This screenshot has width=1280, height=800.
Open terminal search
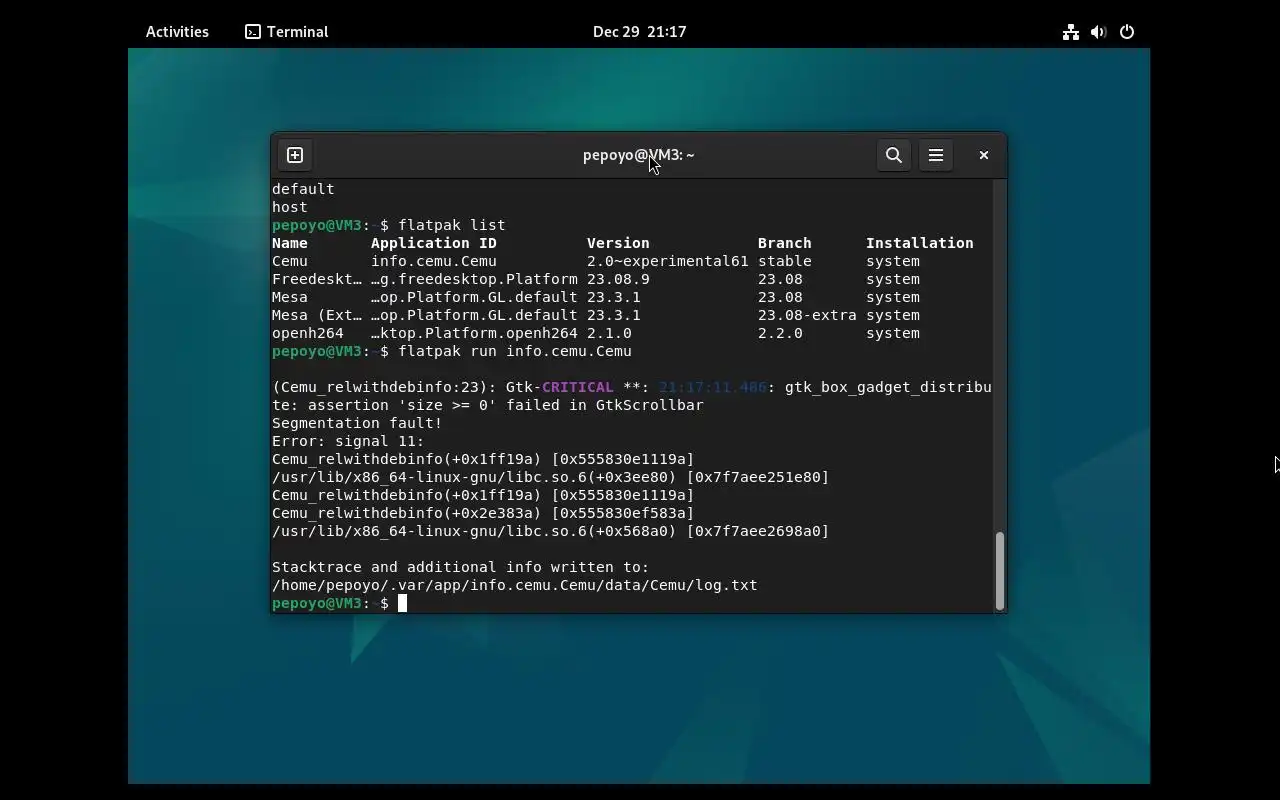coord(894,155)
